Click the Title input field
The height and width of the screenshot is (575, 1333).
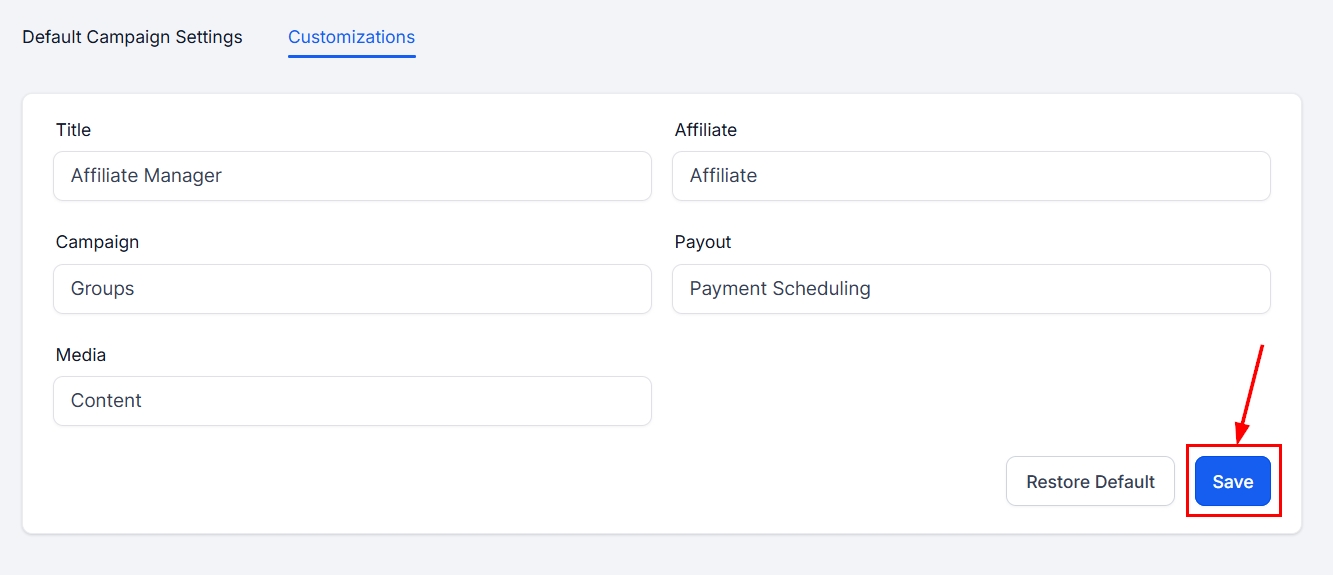tap(352, 176)
